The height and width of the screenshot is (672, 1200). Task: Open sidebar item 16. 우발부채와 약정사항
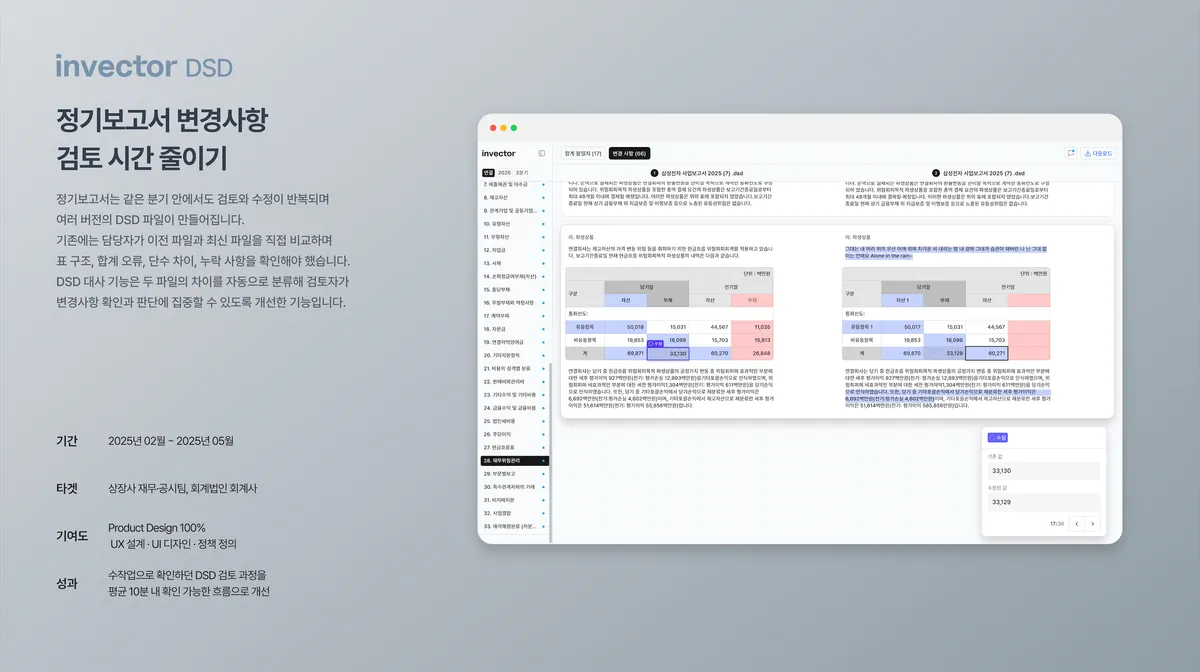[515, 302]
